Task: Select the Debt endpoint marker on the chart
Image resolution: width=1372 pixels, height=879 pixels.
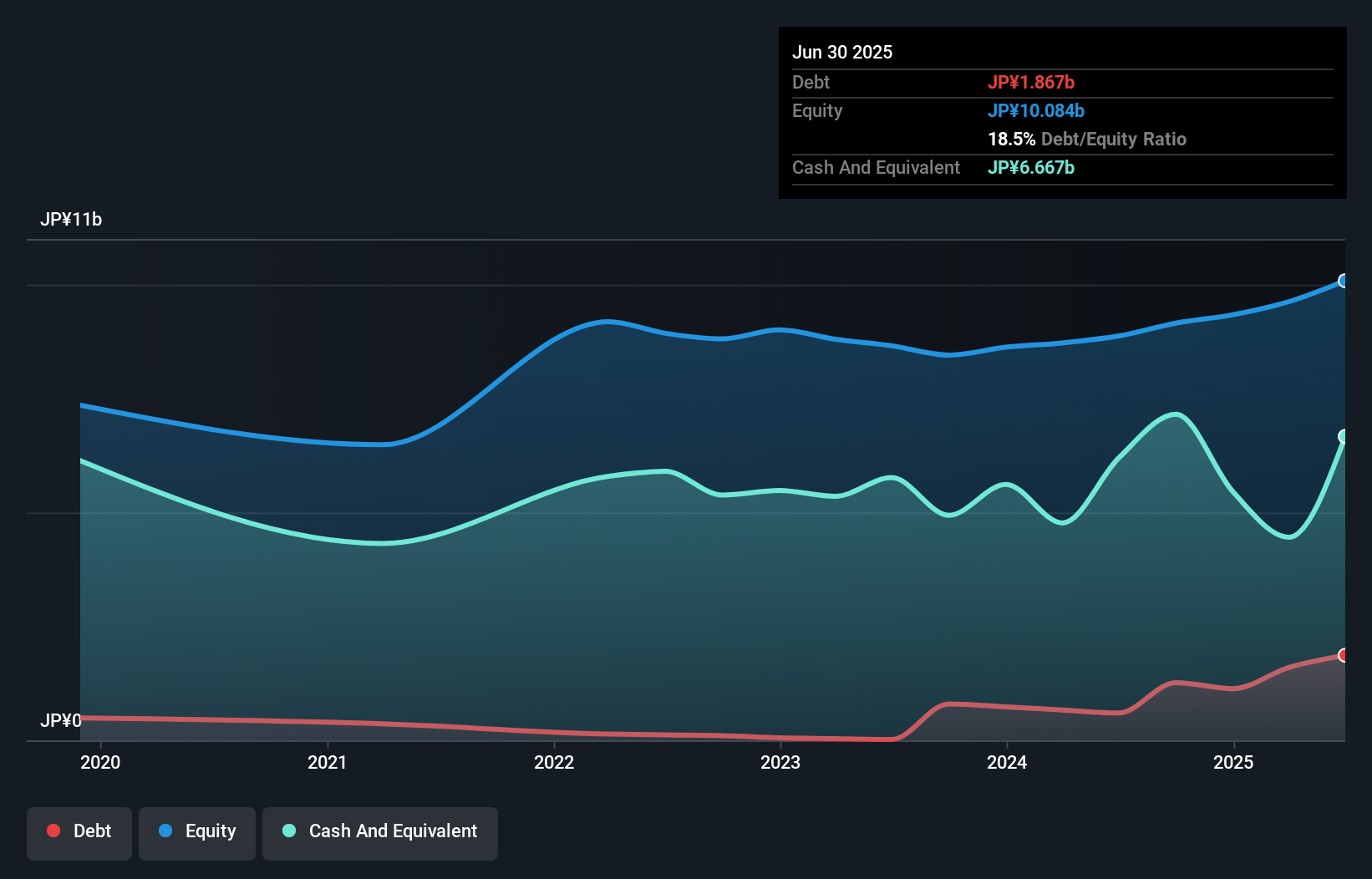Action: point(1344,655)
